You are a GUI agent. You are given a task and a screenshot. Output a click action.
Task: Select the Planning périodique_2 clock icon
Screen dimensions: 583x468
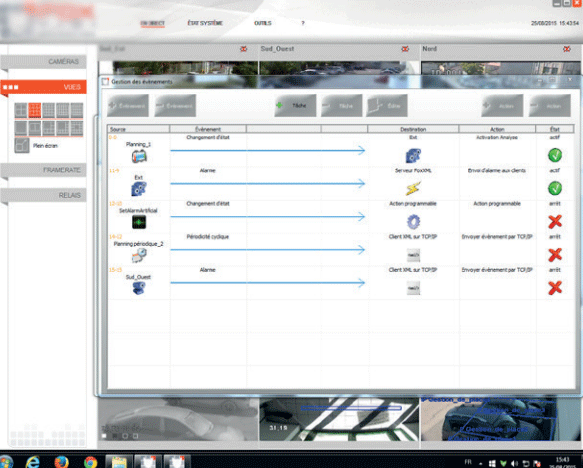(x=139, y=255)
